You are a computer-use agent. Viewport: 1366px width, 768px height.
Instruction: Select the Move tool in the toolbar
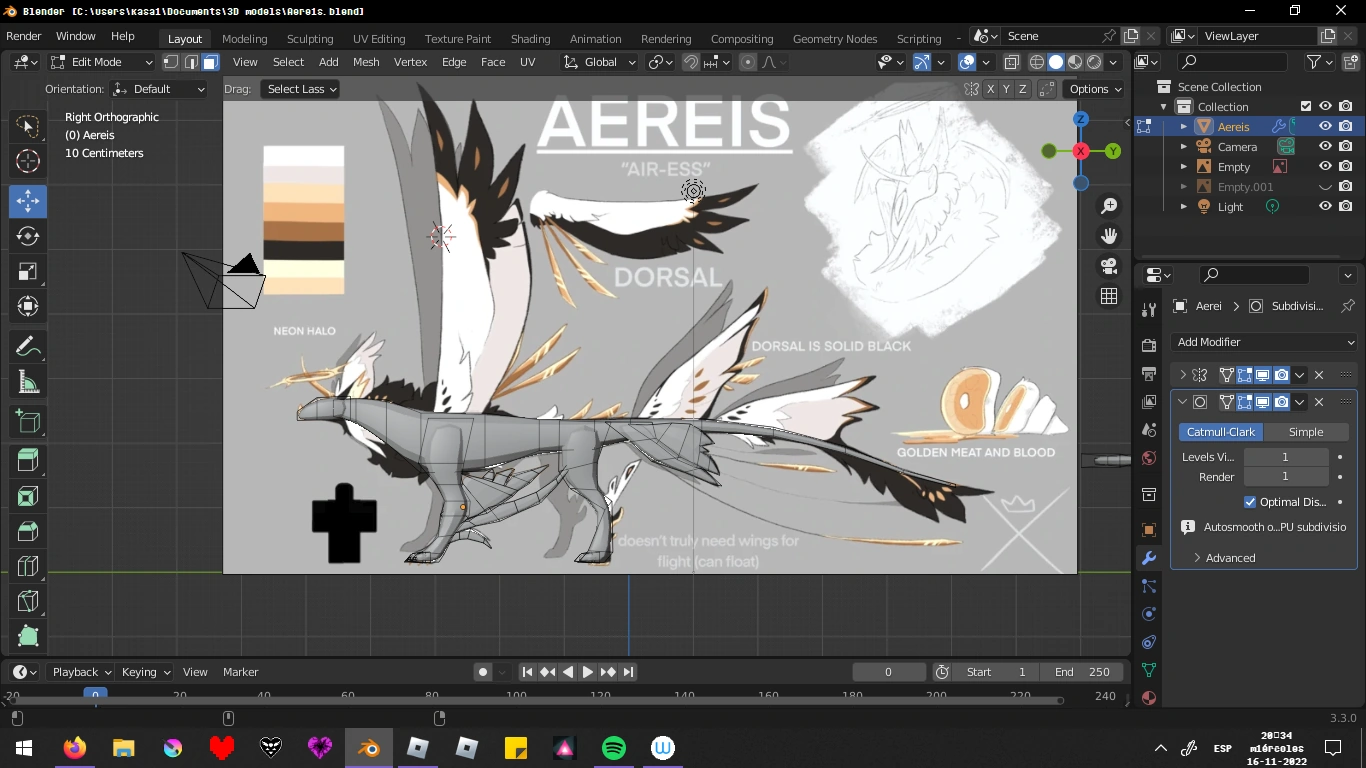[27, 201]
